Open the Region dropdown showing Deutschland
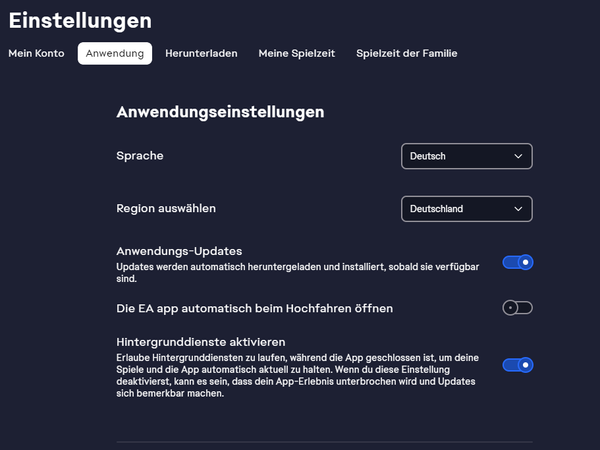600x450 pixels. [x=467, y=209]
